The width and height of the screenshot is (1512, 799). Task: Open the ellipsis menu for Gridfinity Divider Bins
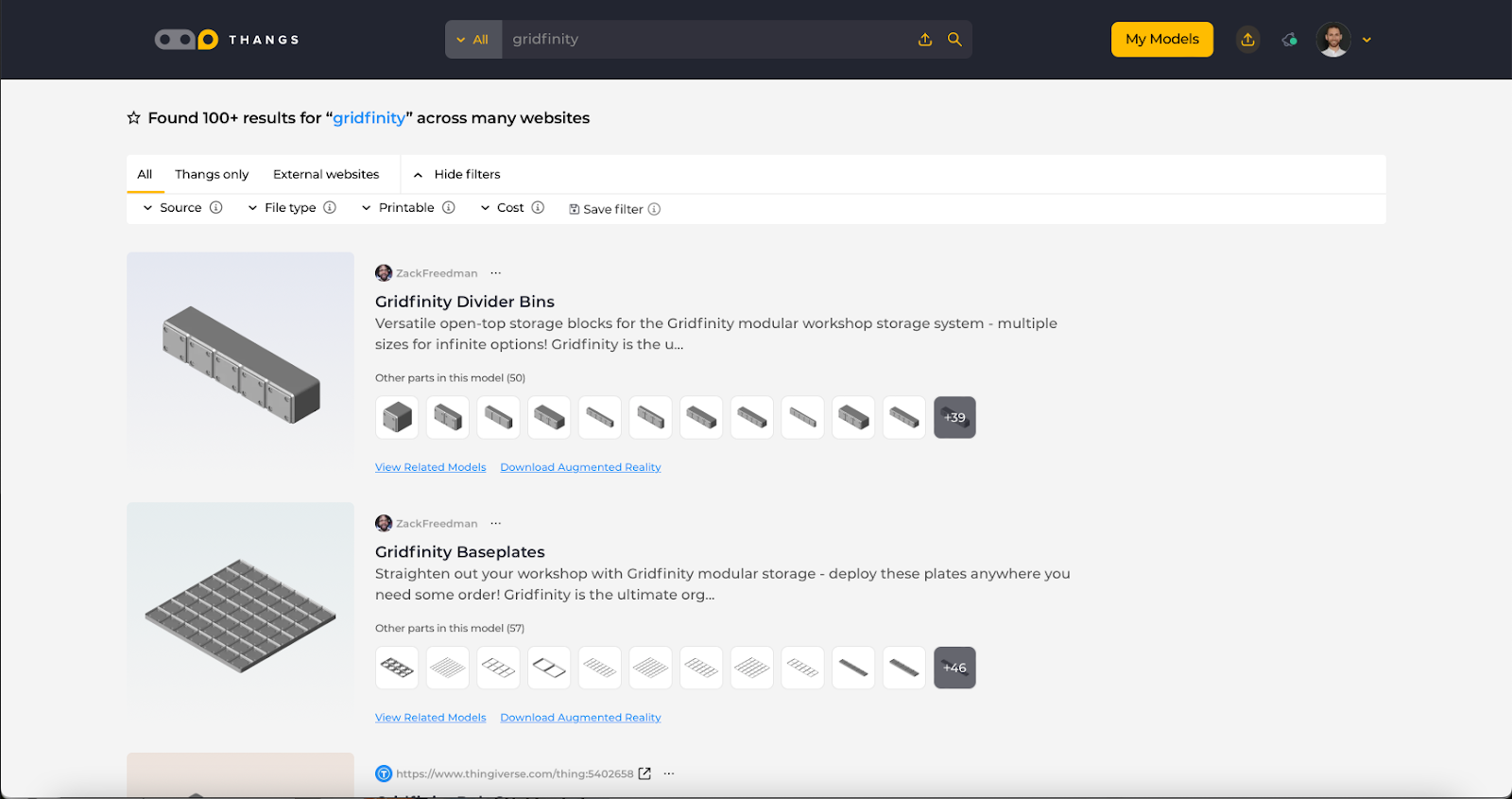click(496, 273)
